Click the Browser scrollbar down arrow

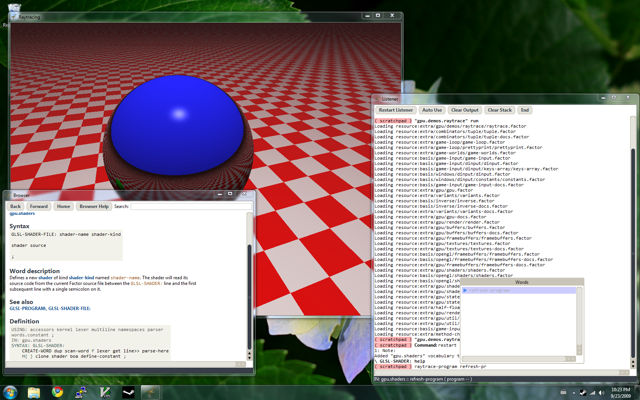pyautogui.click(x=249, y=357)
